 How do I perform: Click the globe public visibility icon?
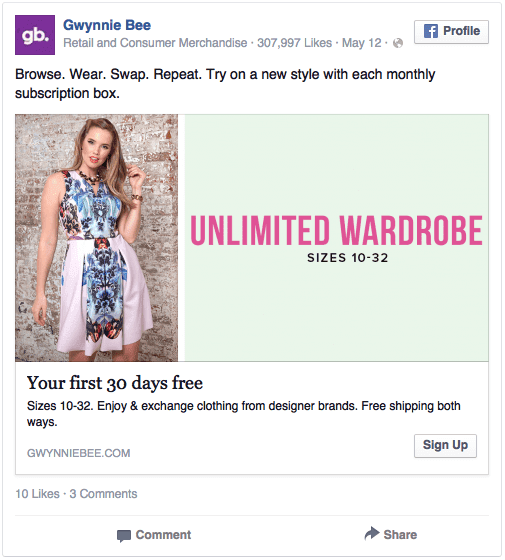pyautogui.click(x=398, y=43)
